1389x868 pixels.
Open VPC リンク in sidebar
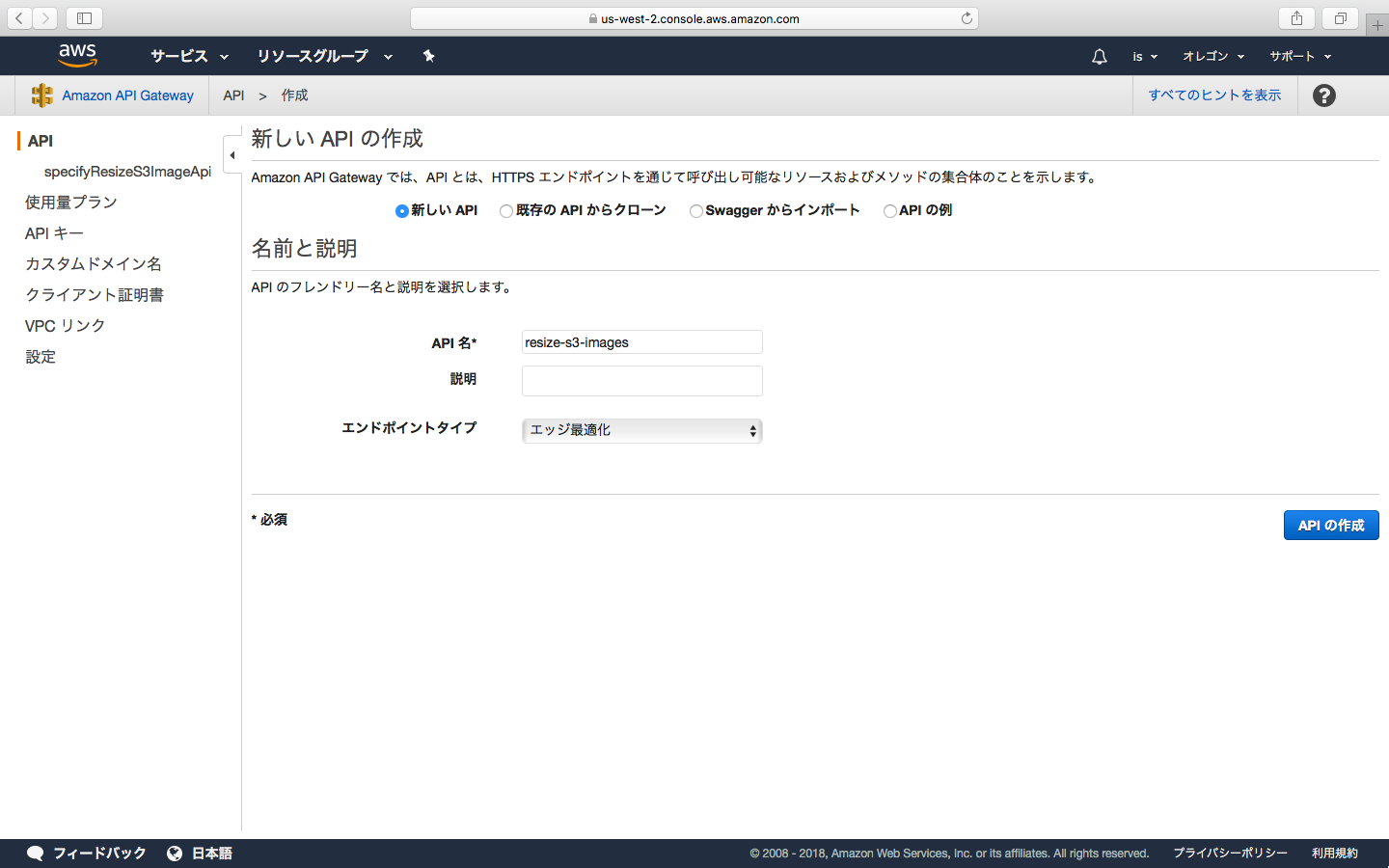point(65,326)
